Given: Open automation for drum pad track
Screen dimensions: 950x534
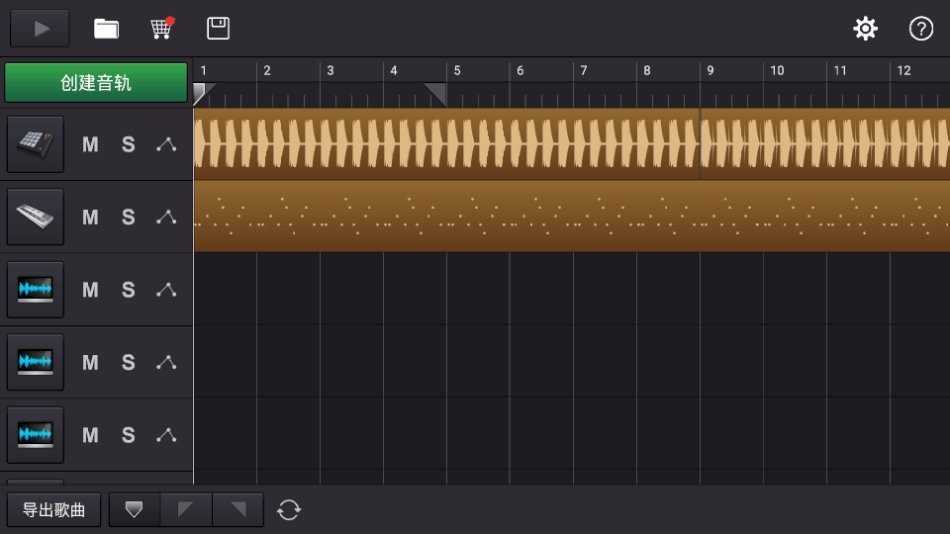Looking at the screenshot, I should click(166, 144).
